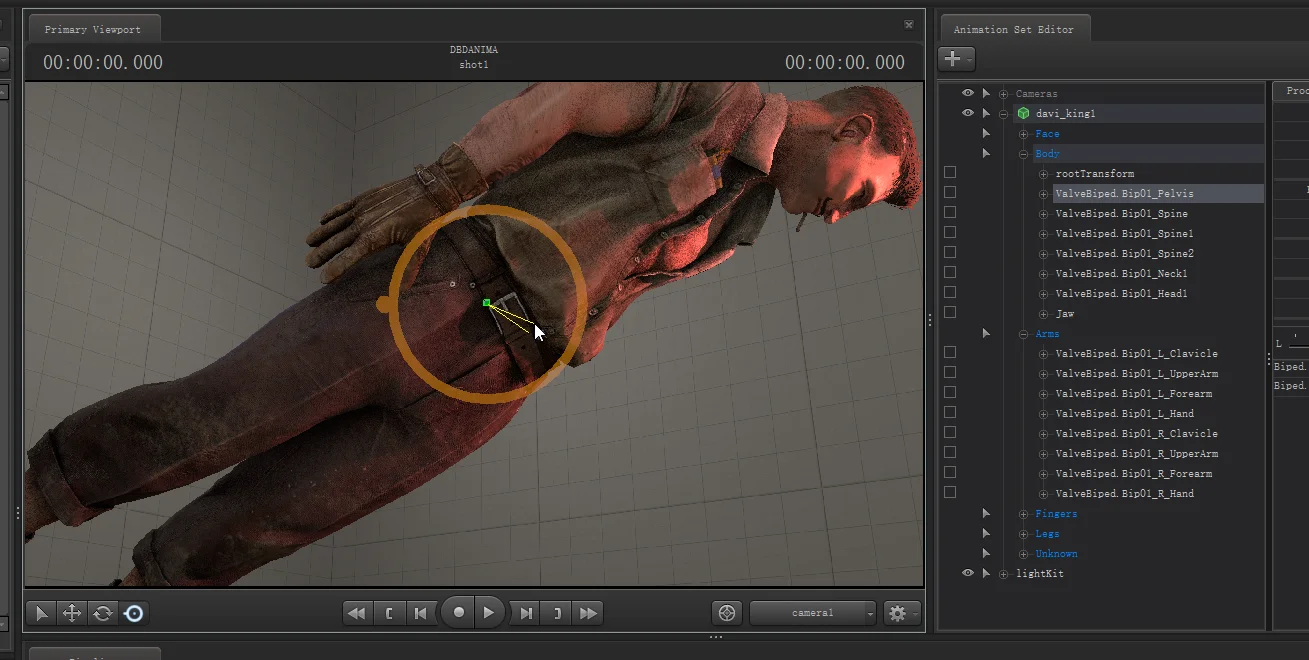Close the Primary Viewport panel
Viewport: 1309px width, 660px height.
point(909,25)
